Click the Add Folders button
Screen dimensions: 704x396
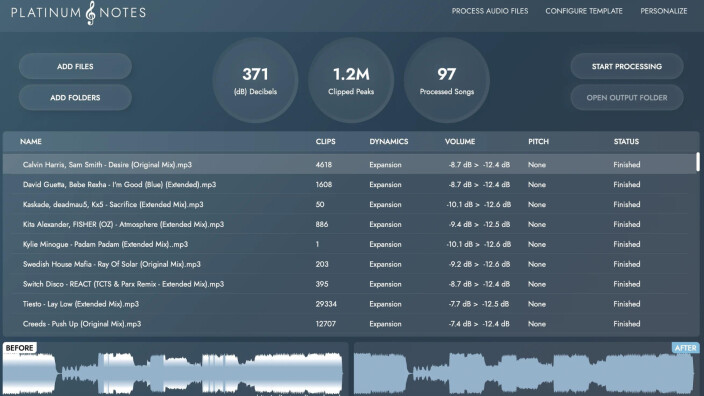[x=75, y=97]
